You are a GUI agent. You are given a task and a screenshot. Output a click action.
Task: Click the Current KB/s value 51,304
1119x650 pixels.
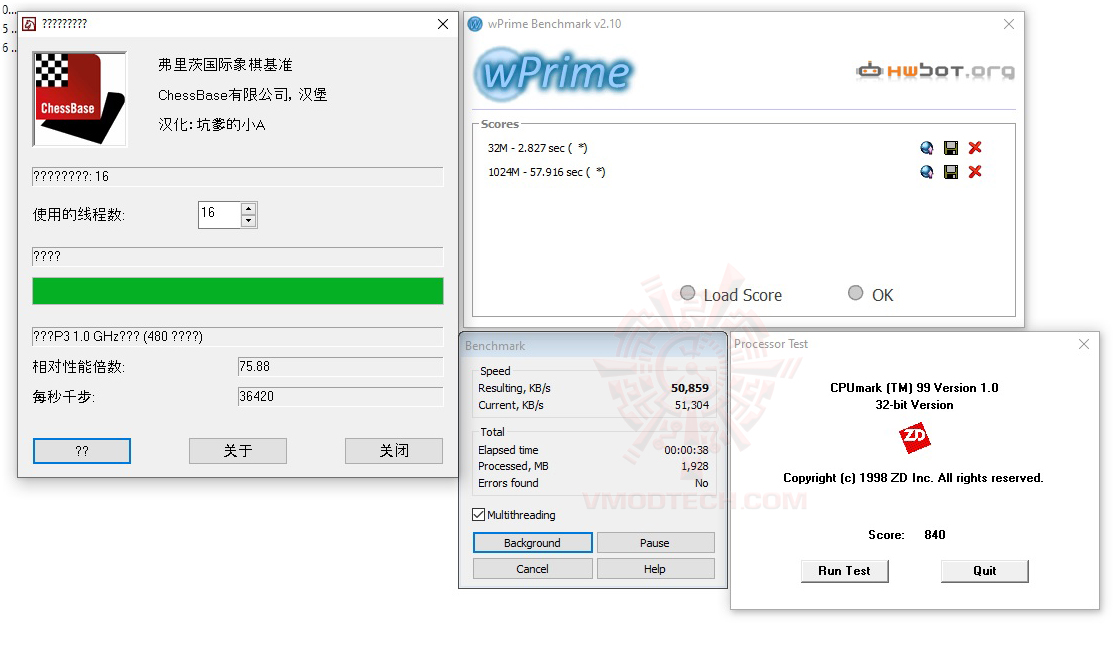point(692,405)
